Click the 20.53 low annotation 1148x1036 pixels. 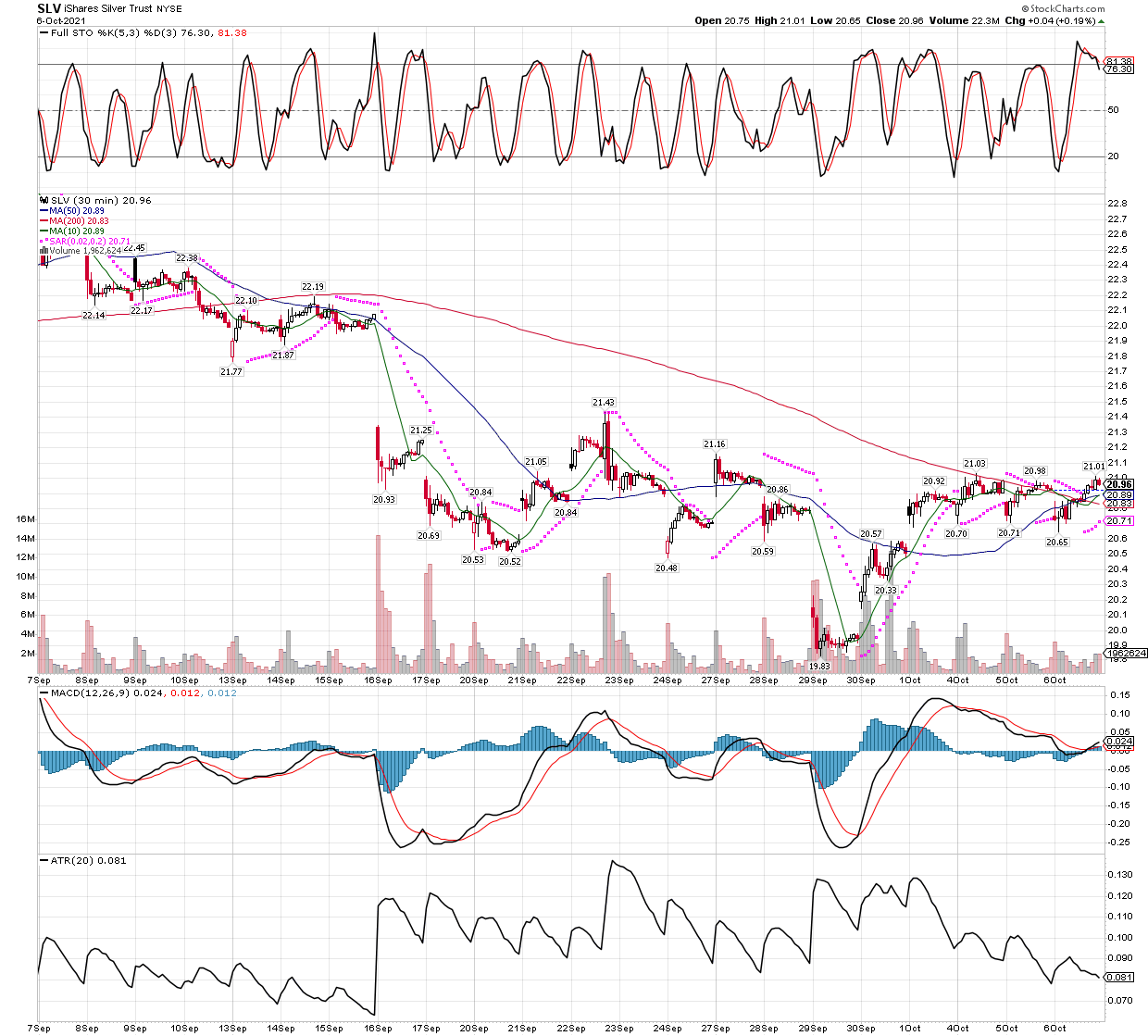click(473, 560)
